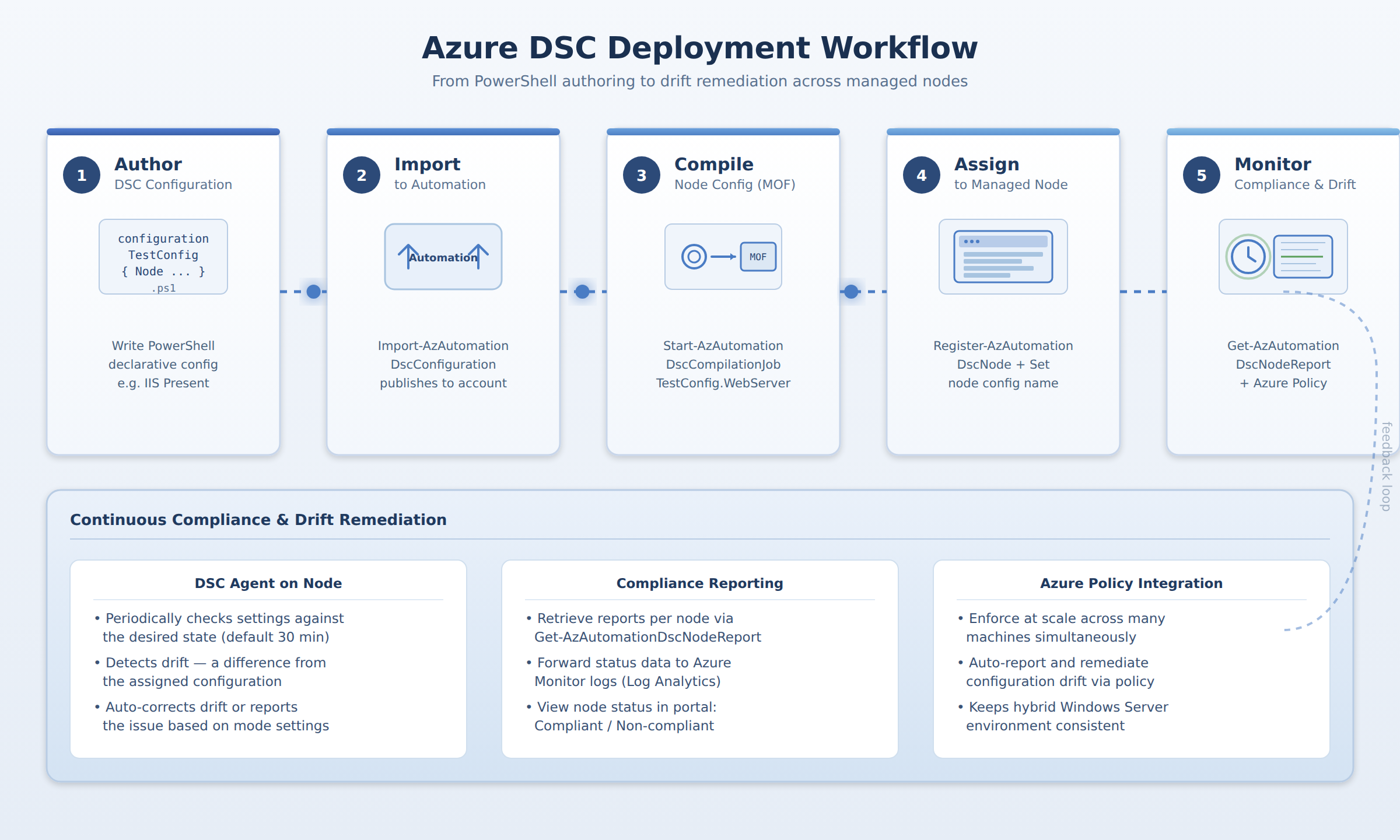Click the 'Keeps hybrid Windows Server' bullet

(1063, 707)
